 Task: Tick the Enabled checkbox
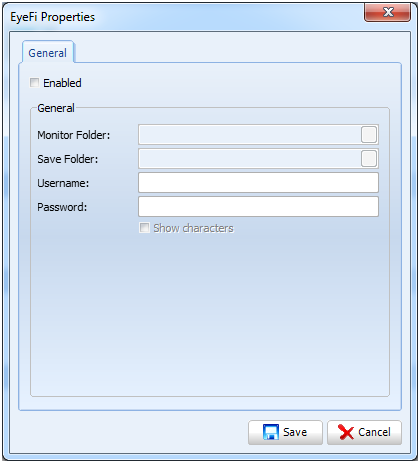34,82
